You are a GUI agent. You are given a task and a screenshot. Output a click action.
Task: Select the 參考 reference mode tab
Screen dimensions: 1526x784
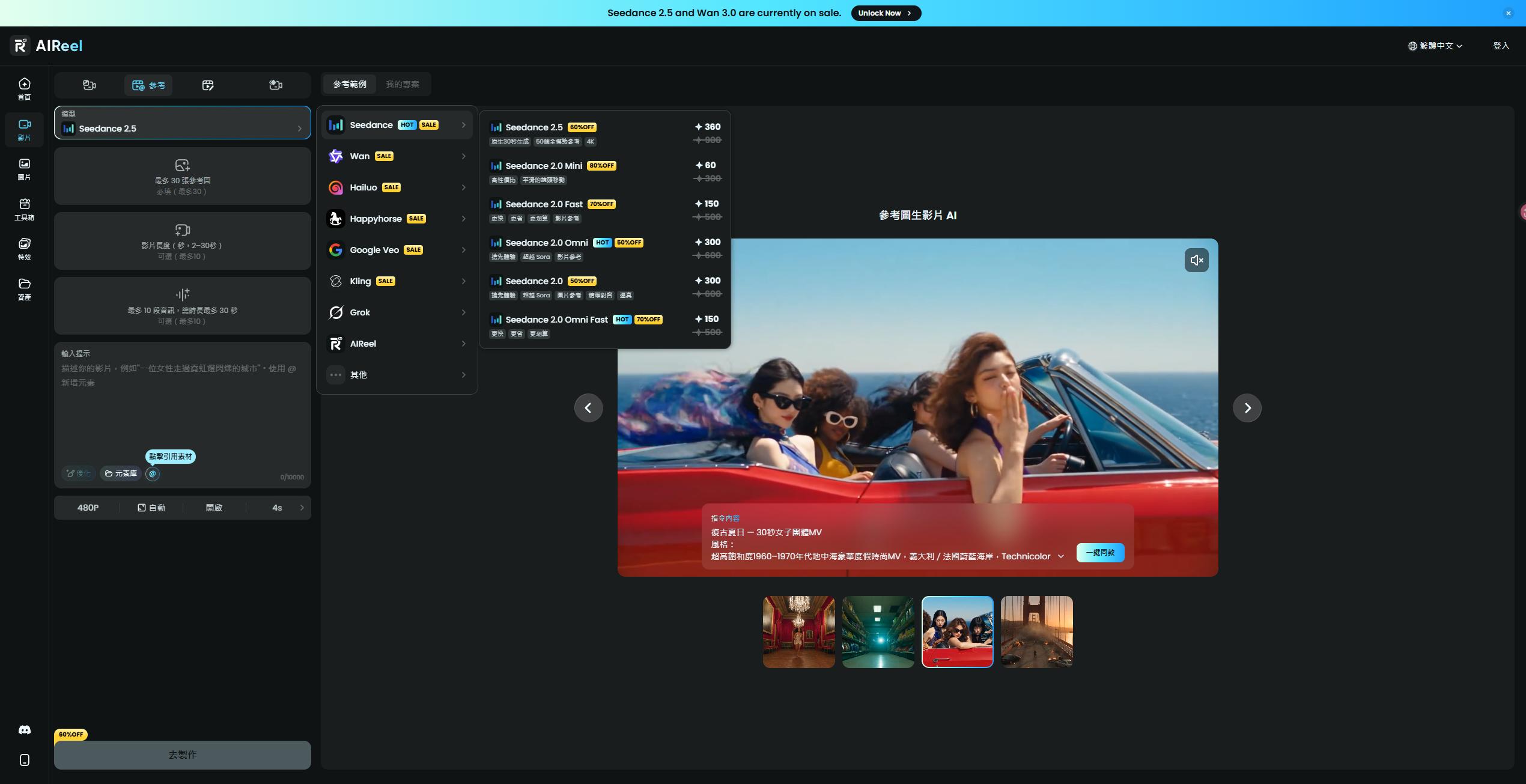pyautogui.click(x=148, y=85)
